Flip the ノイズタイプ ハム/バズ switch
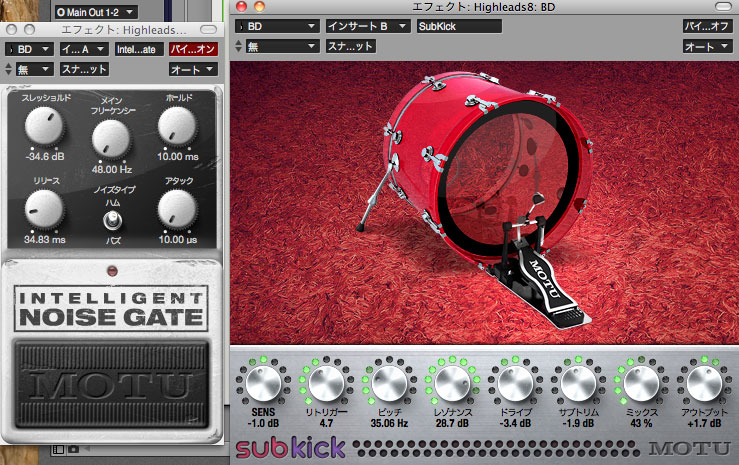The image size is (739, 465). [113, 220]
